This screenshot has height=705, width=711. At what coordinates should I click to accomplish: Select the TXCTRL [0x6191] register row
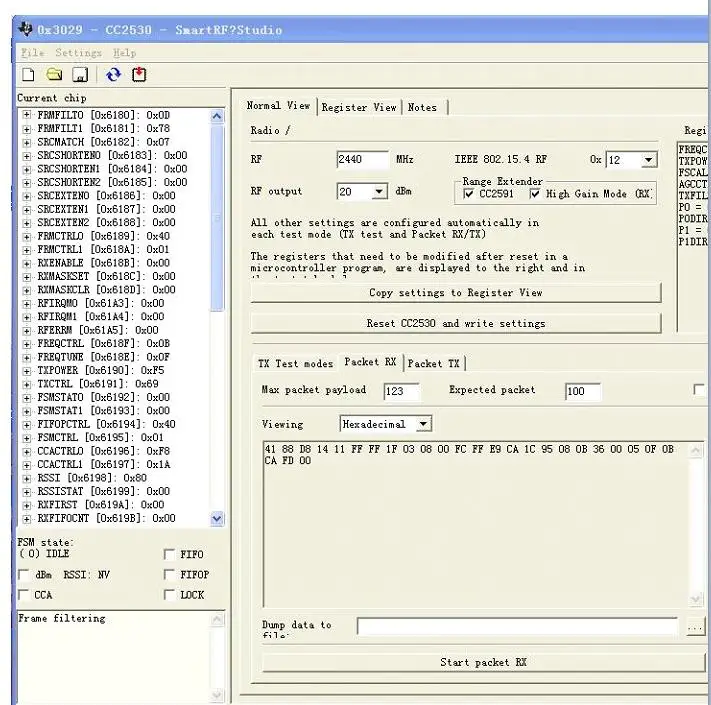(97, 384)
